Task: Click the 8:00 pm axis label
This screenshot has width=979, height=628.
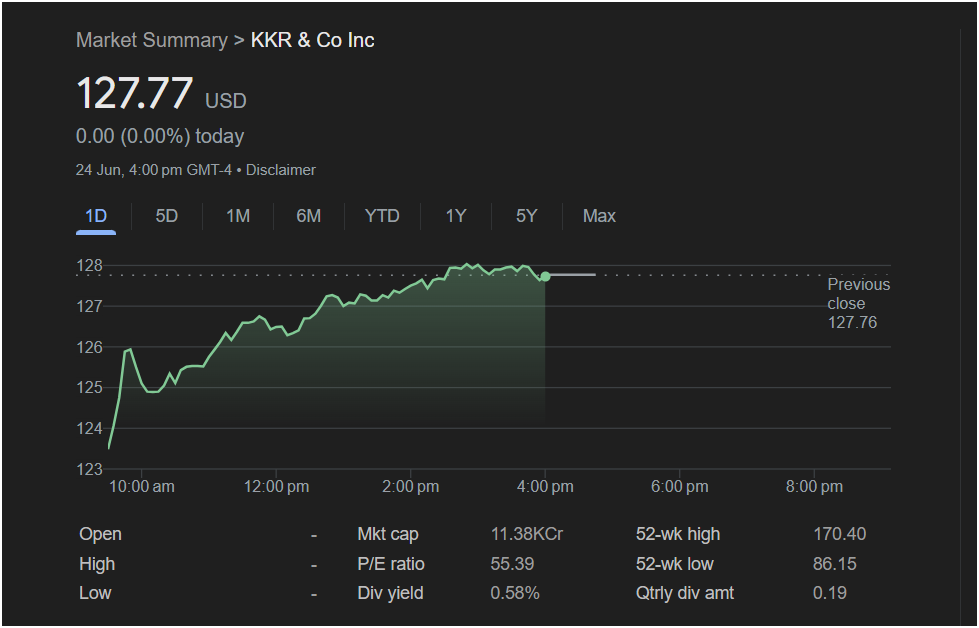Action: (x=814, y=487)
